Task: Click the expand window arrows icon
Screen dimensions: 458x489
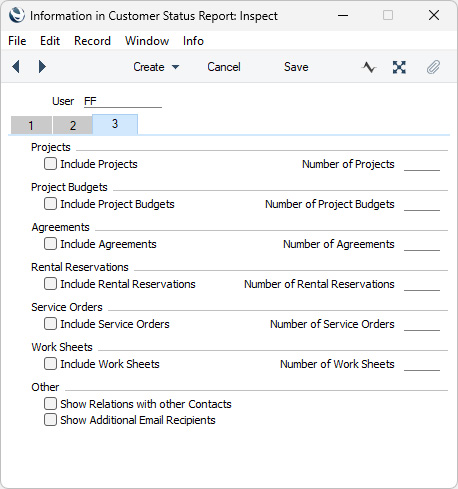Action: 399,67
